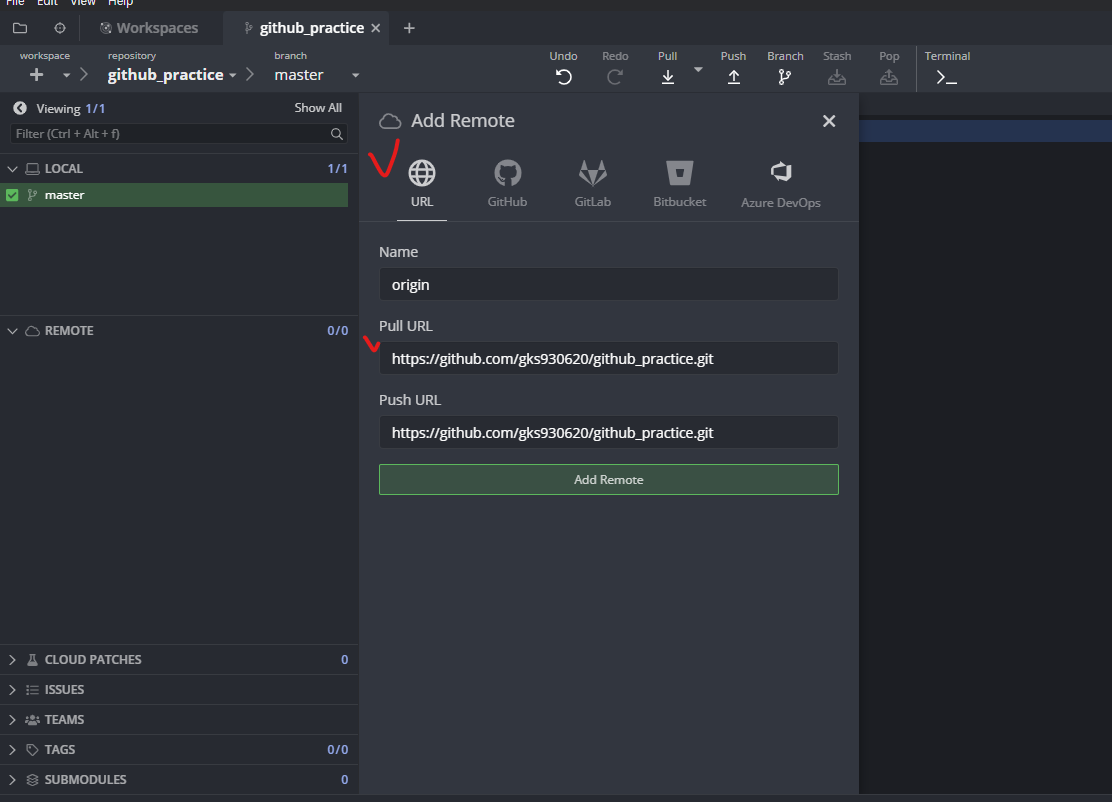Click the Pull URL input field
Image resolution: width=1112 pixels, height=802 pixels.
click(608, 358)
